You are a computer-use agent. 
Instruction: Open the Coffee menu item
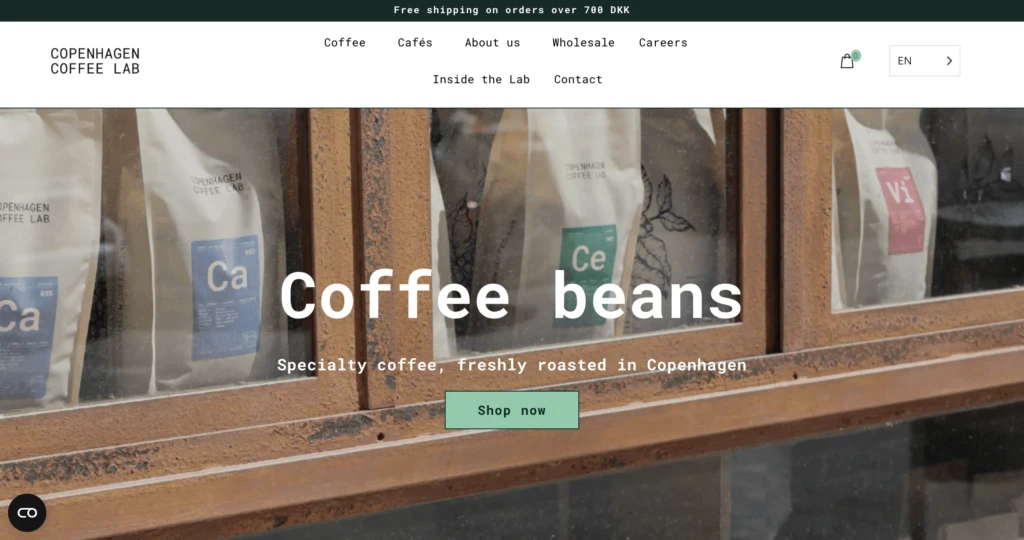point(345,42)
